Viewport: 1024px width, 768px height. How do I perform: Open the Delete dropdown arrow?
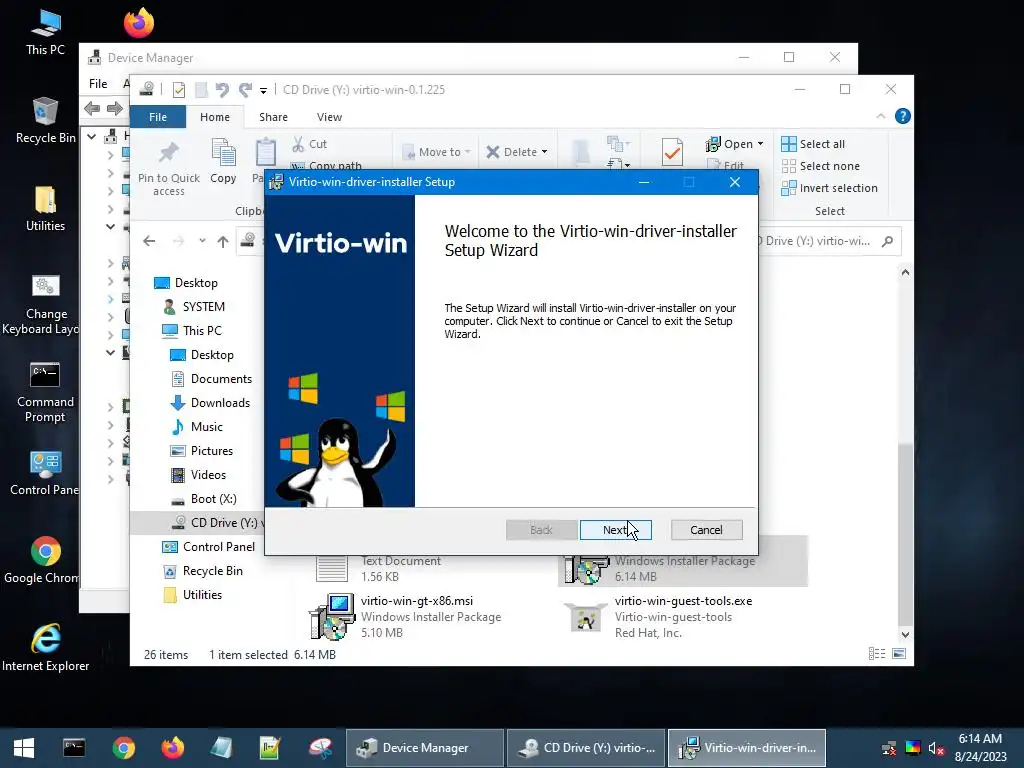544,152
